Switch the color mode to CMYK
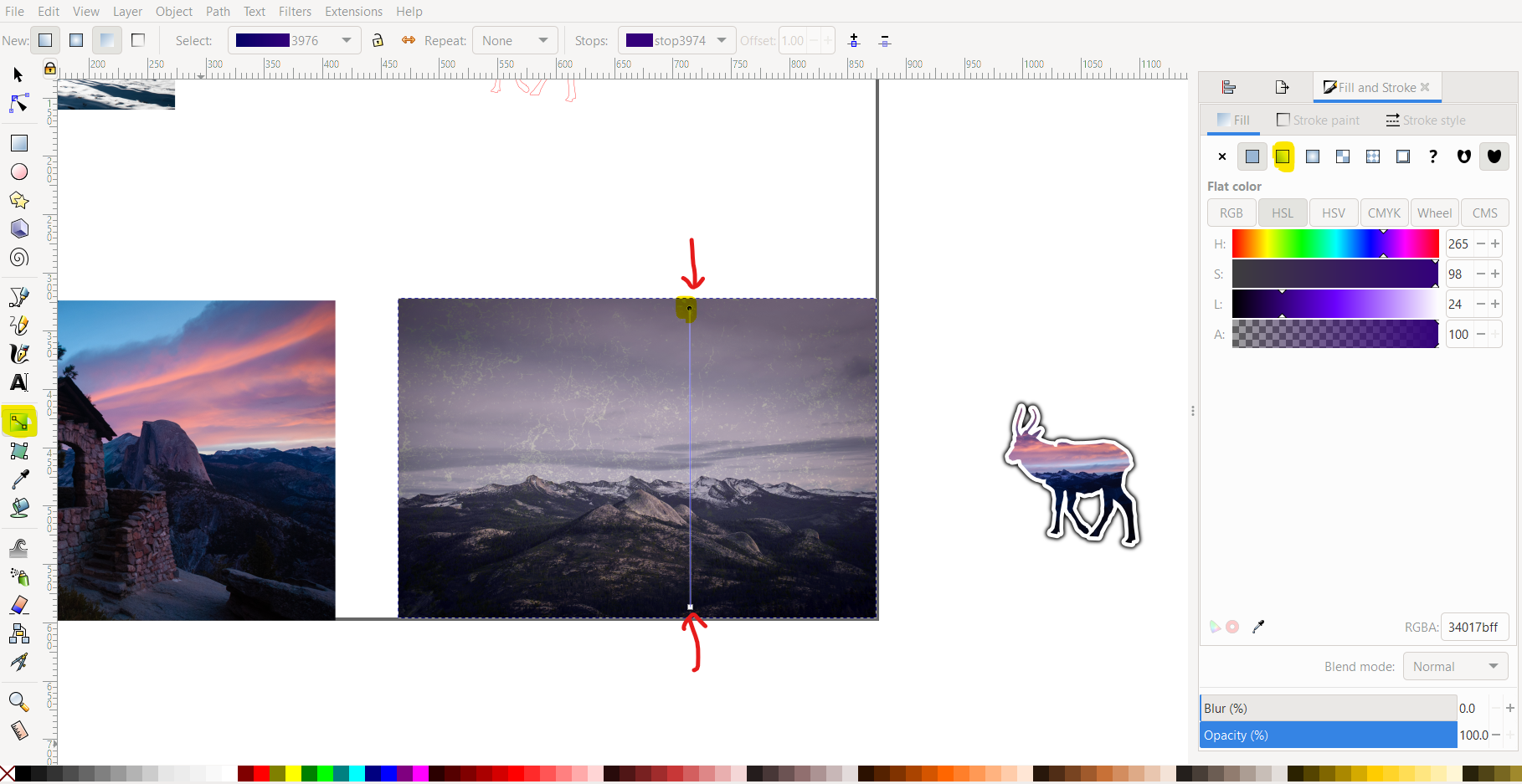Image resolution: width=1522 pixels, height=784 pixels. pyautogui.click(x=1383, y=213)
